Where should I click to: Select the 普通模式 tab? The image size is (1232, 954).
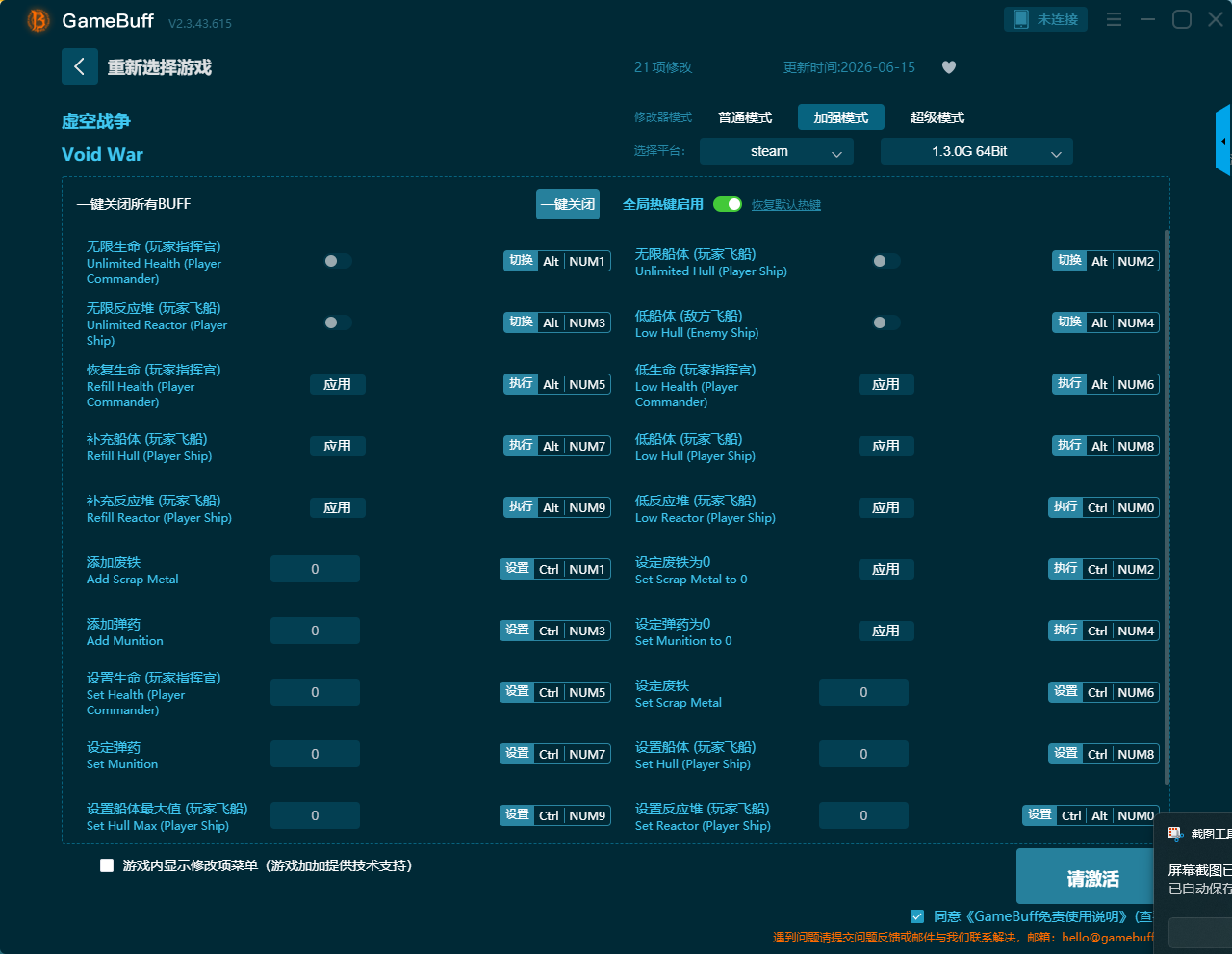point(745,117)
